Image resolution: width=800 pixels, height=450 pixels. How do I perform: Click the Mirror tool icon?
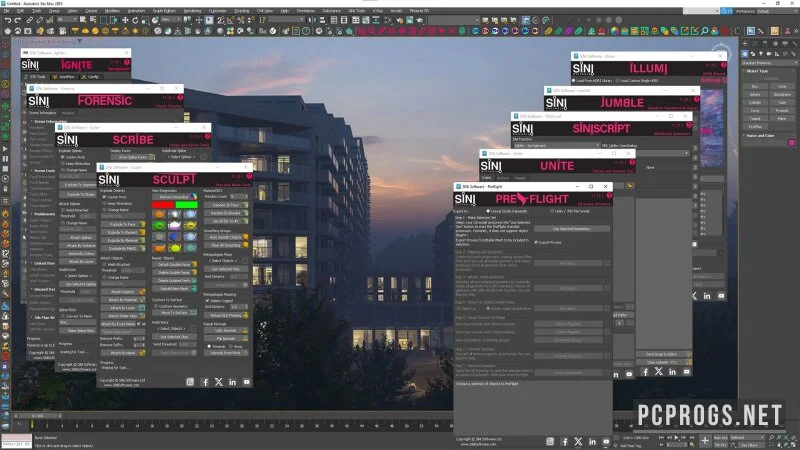tap(313, 20)
